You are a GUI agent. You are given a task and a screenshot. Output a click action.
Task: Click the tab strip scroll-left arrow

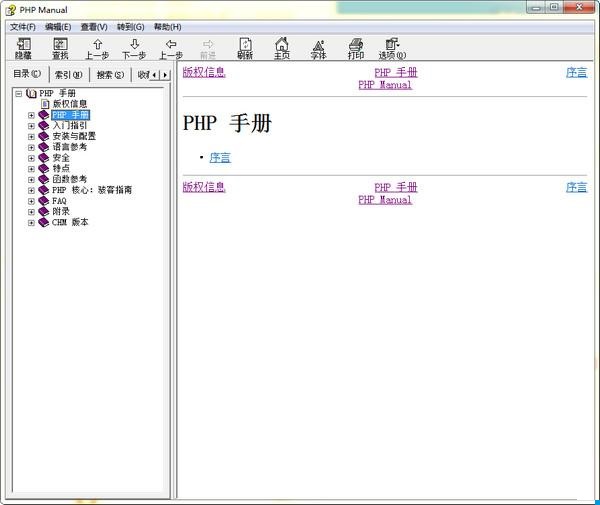154,75
